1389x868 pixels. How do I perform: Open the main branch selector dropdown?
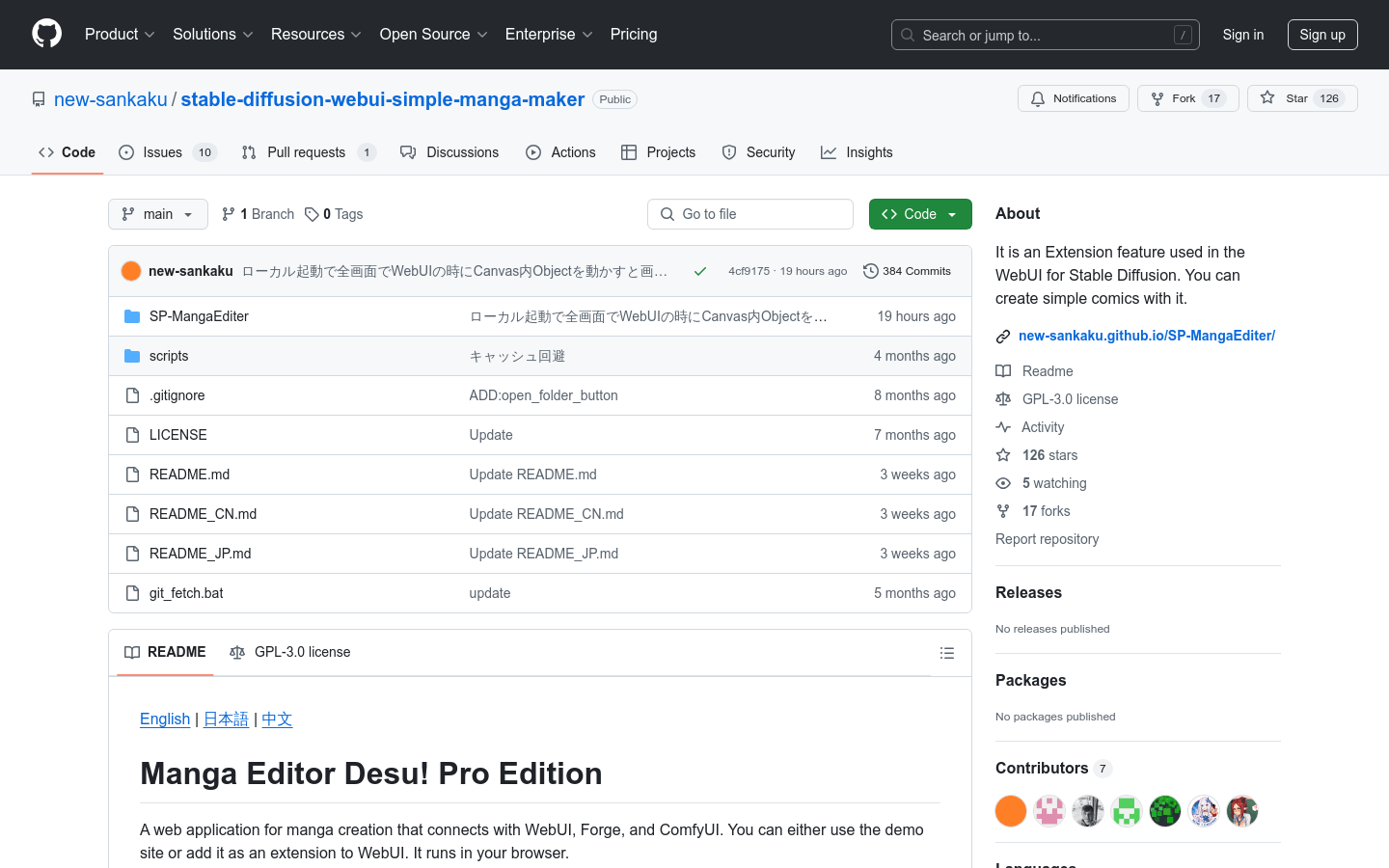[x=158, y=214]
